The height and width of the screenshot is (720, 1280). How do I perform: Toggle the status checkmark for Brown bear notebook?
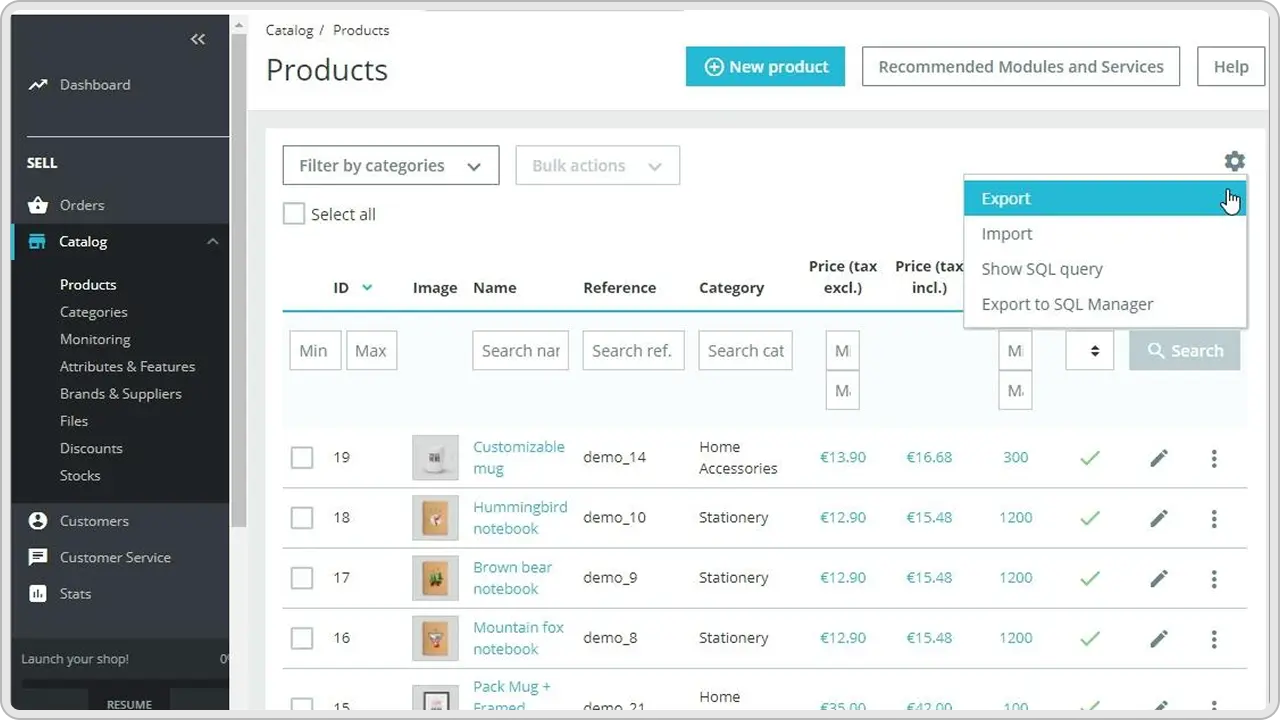[x=1089, y=578]
